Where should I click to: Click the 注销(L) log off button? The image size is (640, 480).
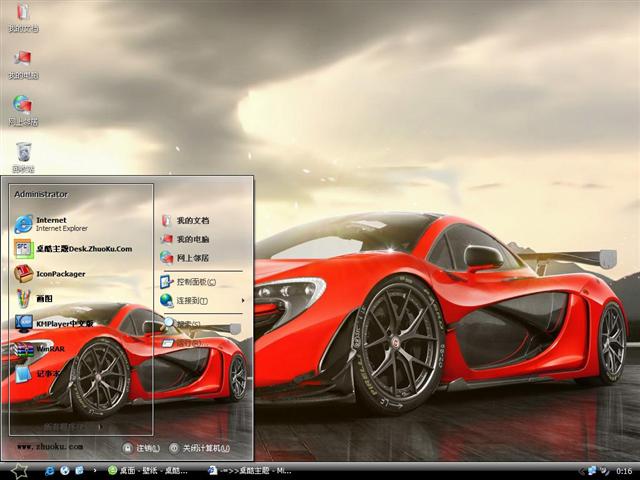pyautogui.click(x=142, y=448)
